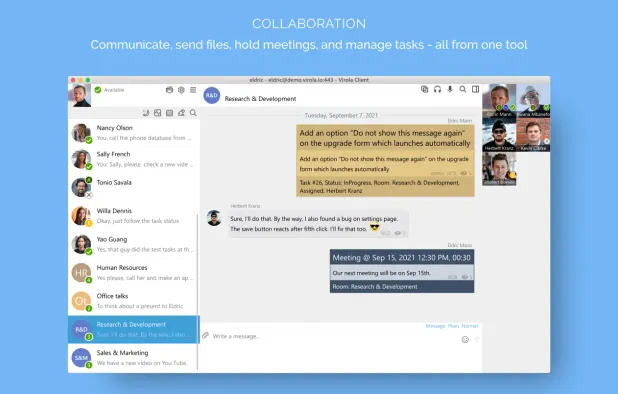Click the R&D room avatar in header
Viewport: 618px width, 394px height.
212,95
